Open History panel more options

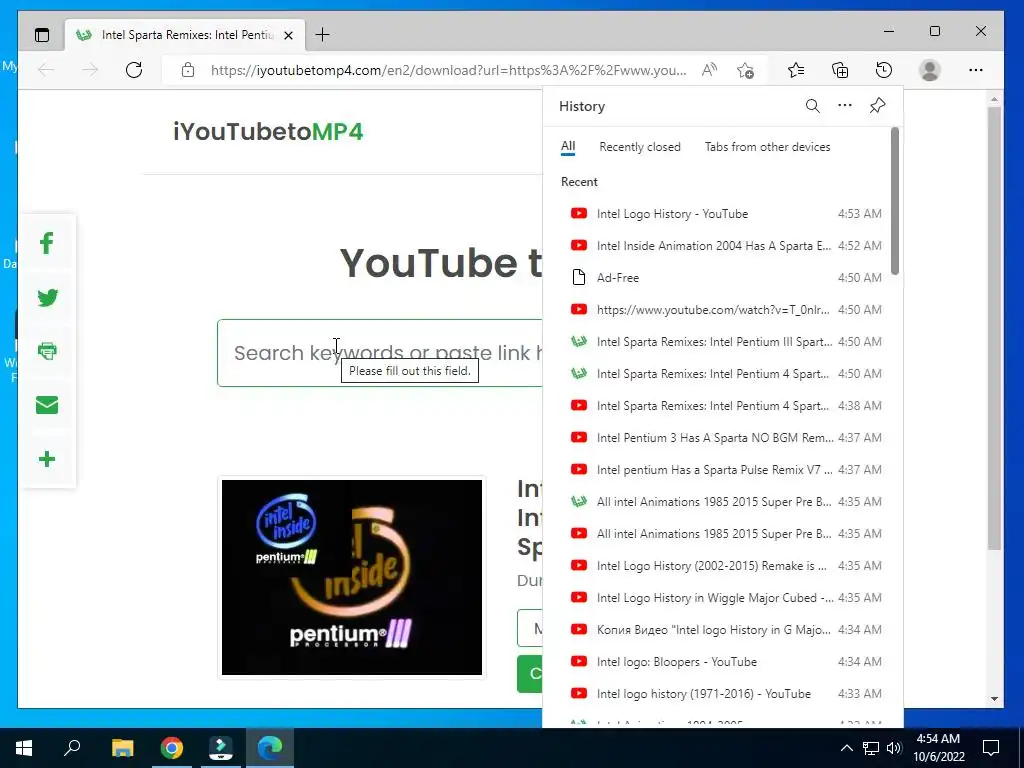pos(845,105)
